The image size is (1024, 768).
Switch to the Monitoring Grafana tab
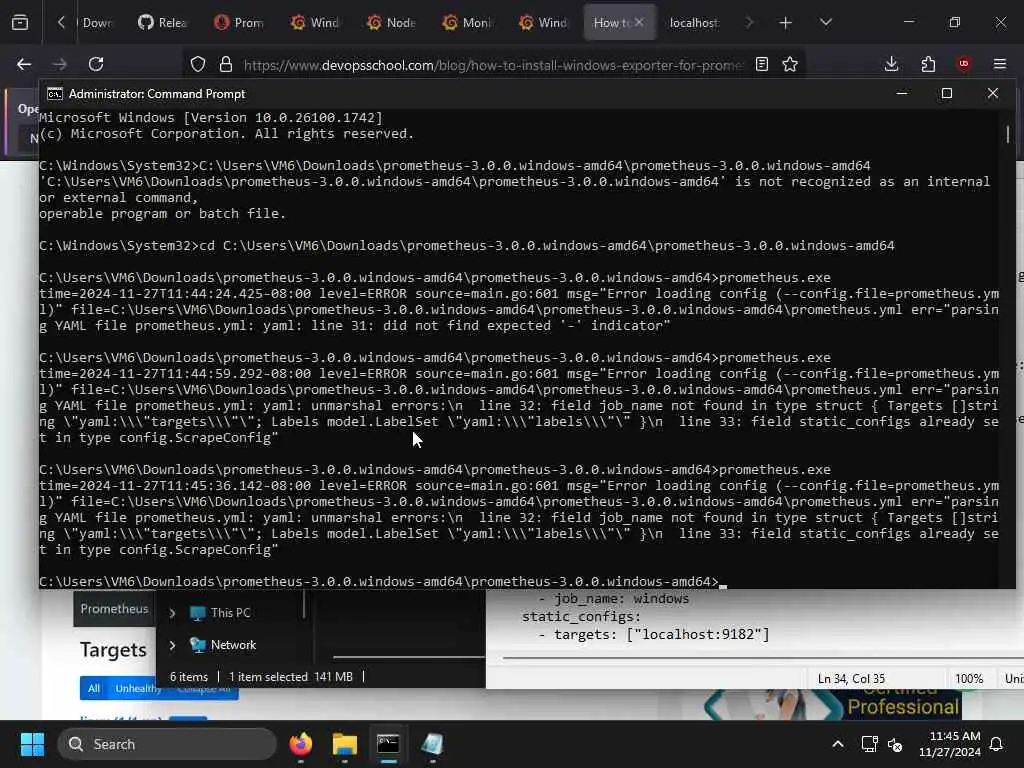(467, 23)
